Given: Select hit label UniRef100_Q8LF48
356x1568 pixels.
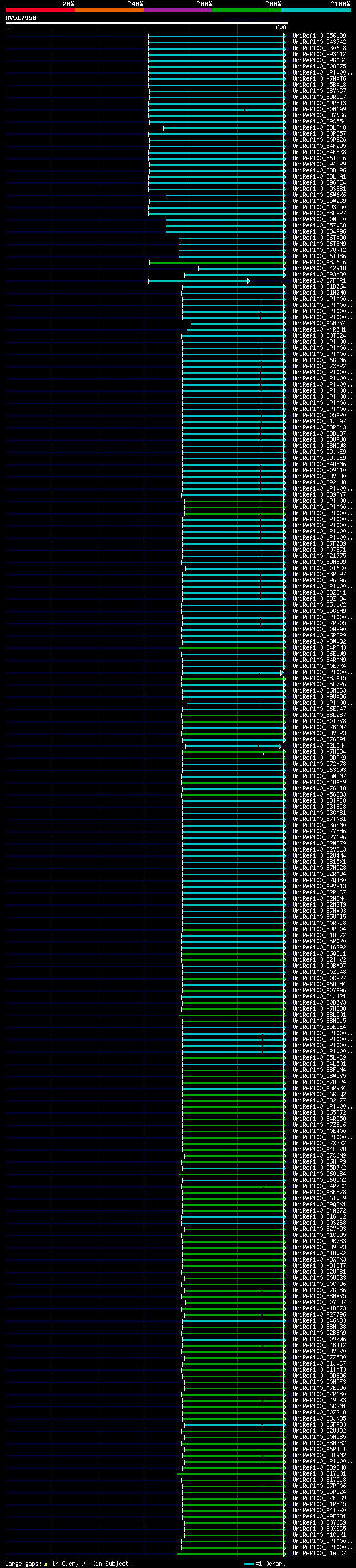Looking at the screenshot, I should [x=319, y=128].
